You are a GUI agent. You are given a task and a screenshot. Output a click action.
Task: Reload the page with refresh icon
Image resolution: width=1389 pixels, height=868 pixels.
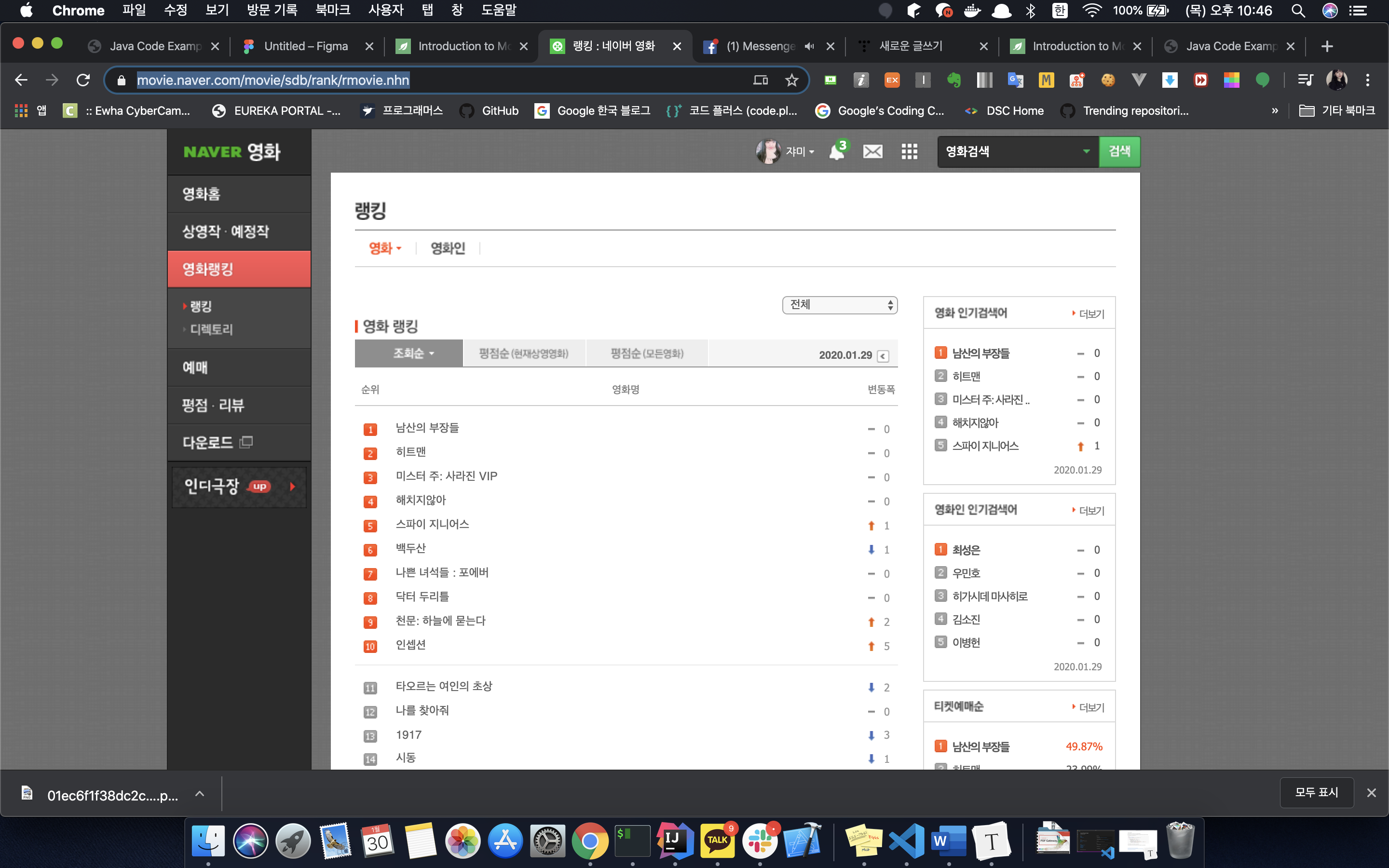[x=83, y=81]
